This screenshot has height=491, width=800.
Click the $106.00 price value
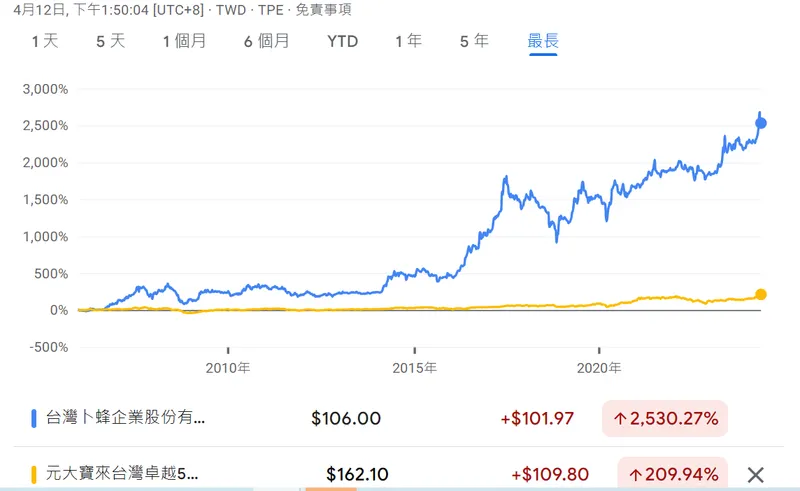click(346, 418)
